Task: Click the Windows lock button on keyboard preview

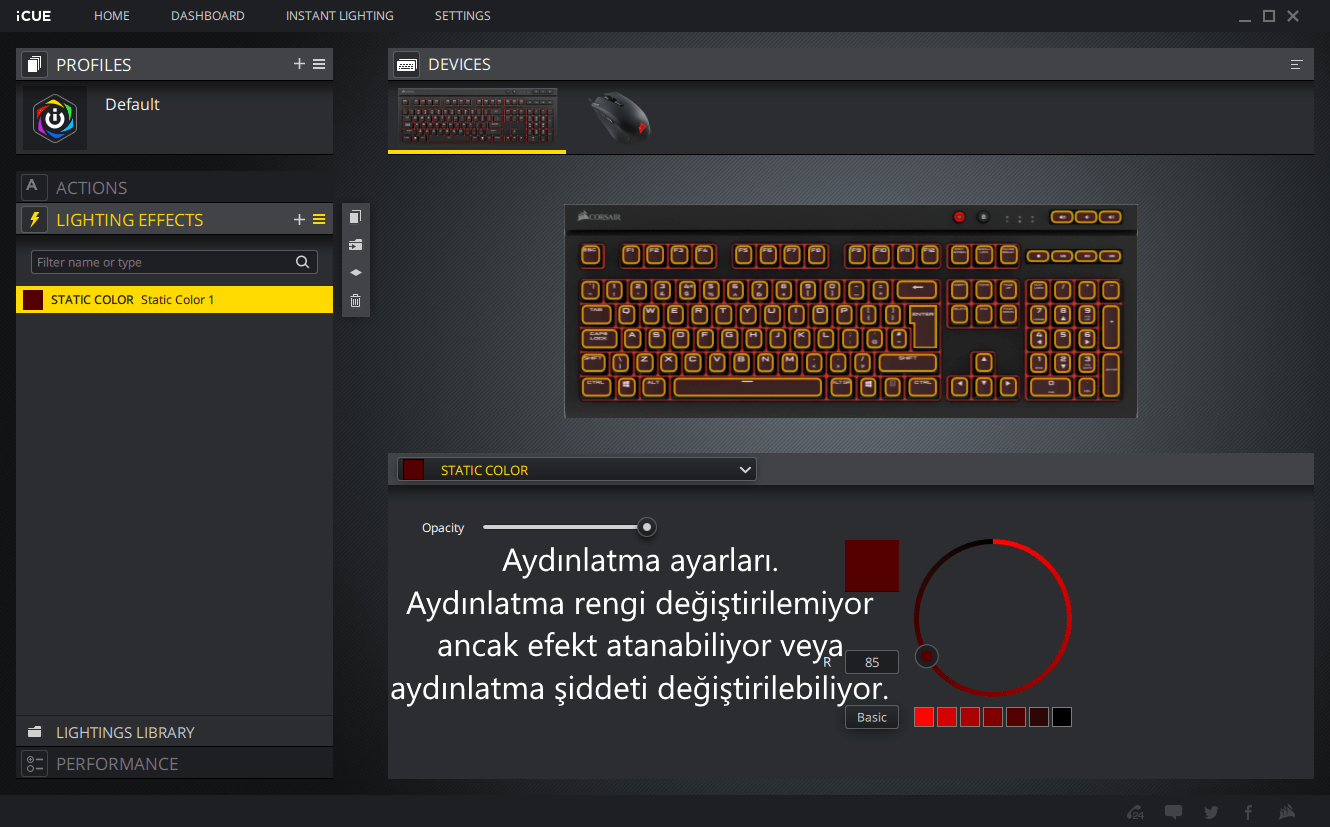Action: click(983, 216)
